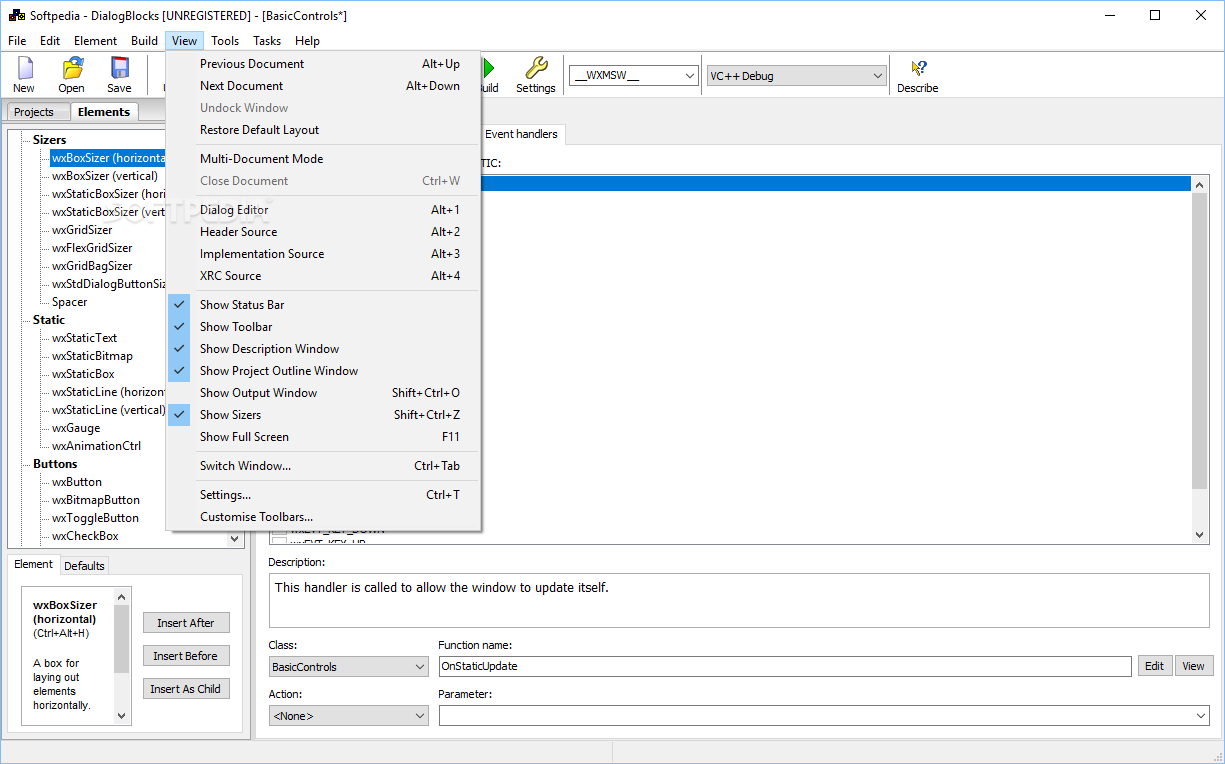The height and width of the screenshot is (764, 1225).
Task: Open the Class dropdown showing BasicControls
Action: click(x=348, y=667)
